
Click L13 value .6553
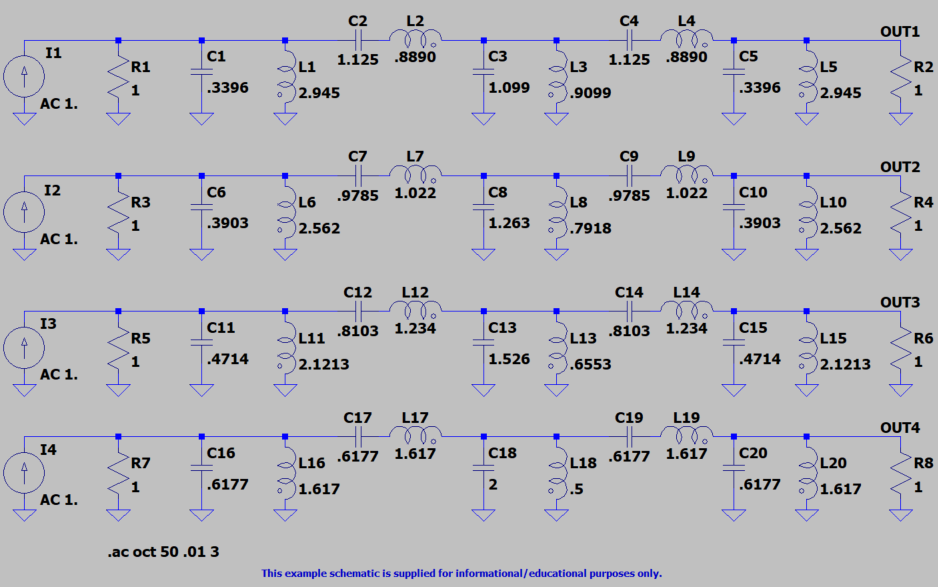tap(590, 364)
